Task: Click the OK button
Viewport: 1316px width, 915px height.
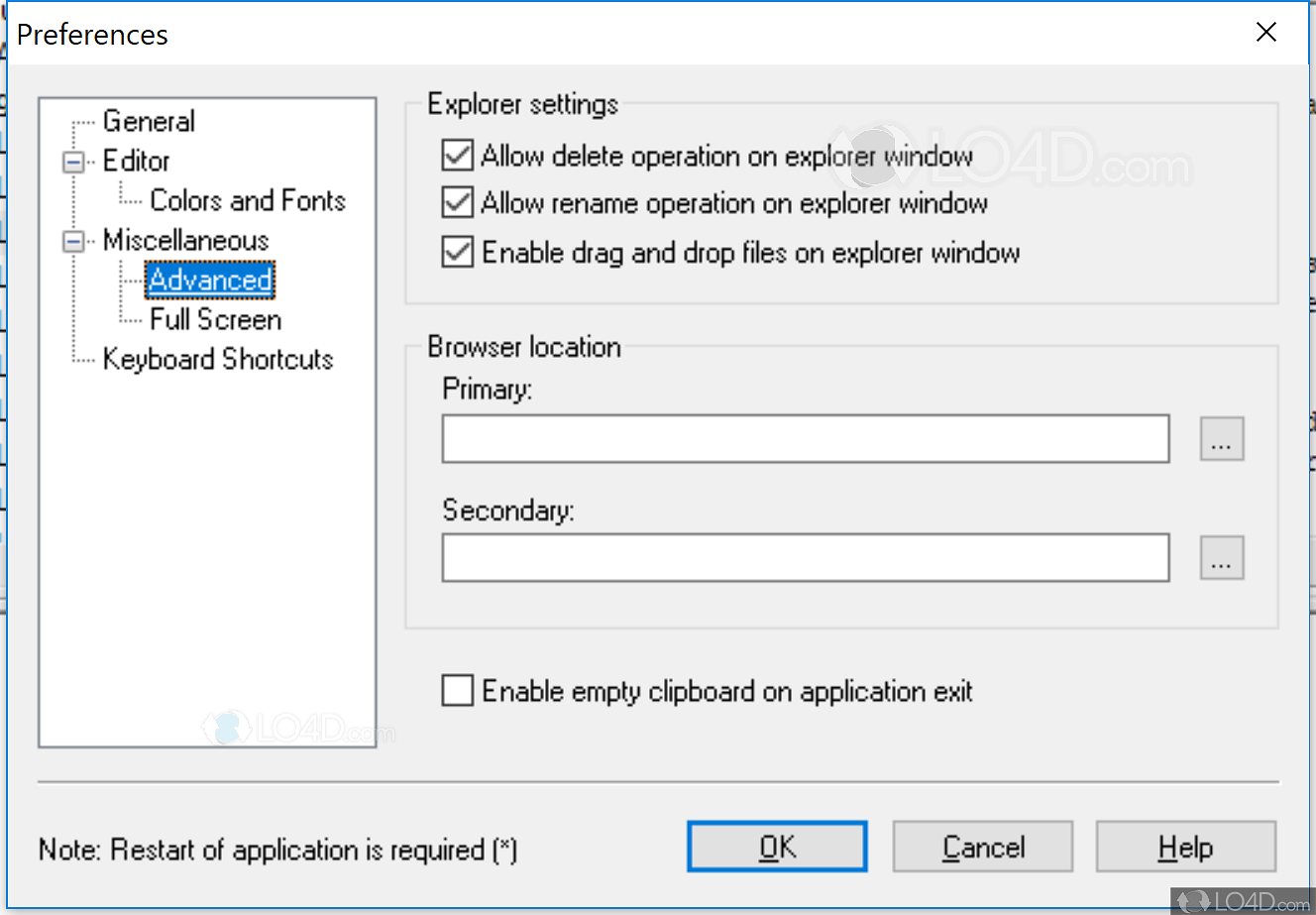Action: (x=777, y=847)
